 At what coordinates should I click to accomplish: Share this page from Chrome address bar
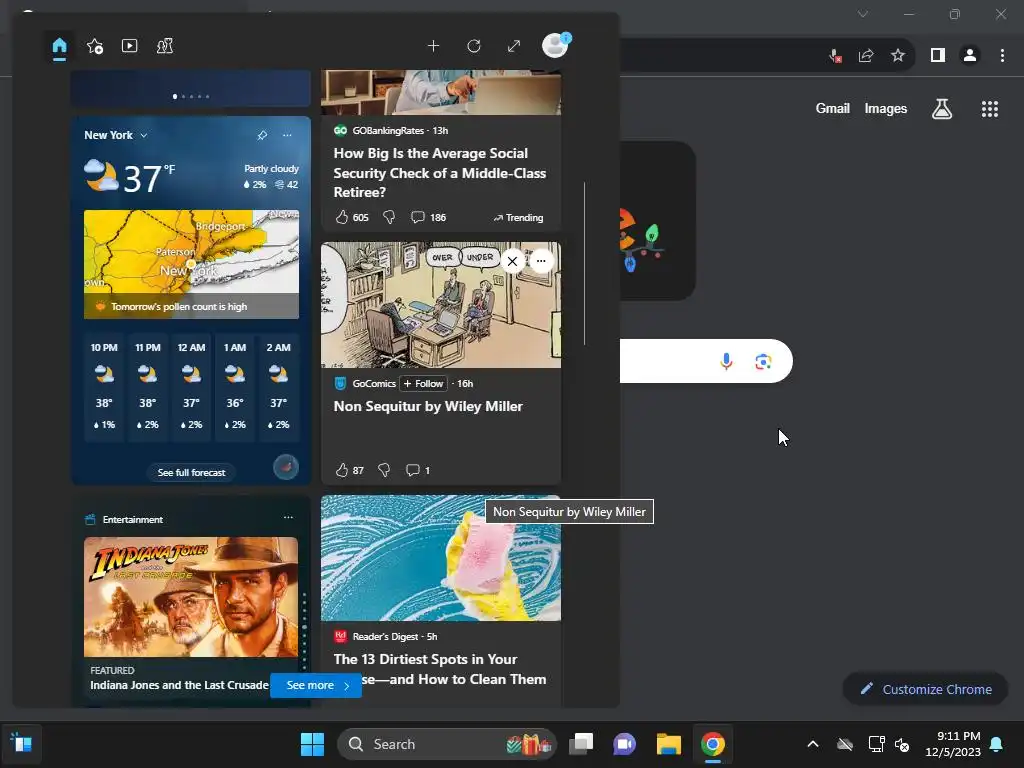[x=866, y=56]
